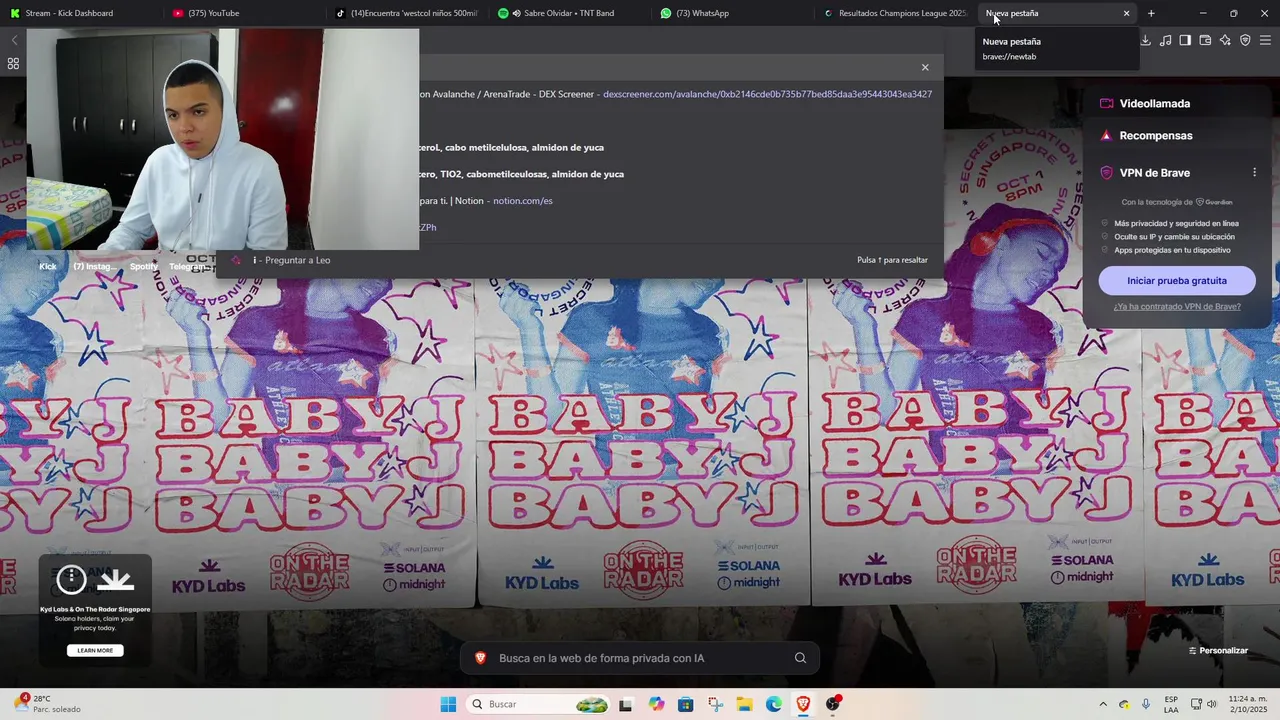Open the Leo AI sparkle icon in the toolbar
Screen dimensions: 1280x720
1225,40
